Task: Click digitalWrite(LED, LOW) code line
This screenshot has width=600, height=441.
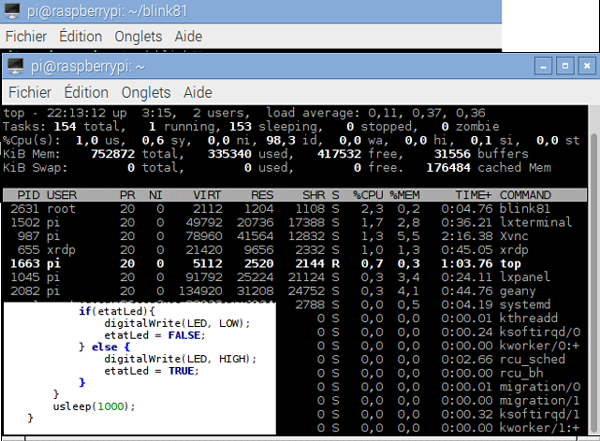Action: click(x=177, y=323)
